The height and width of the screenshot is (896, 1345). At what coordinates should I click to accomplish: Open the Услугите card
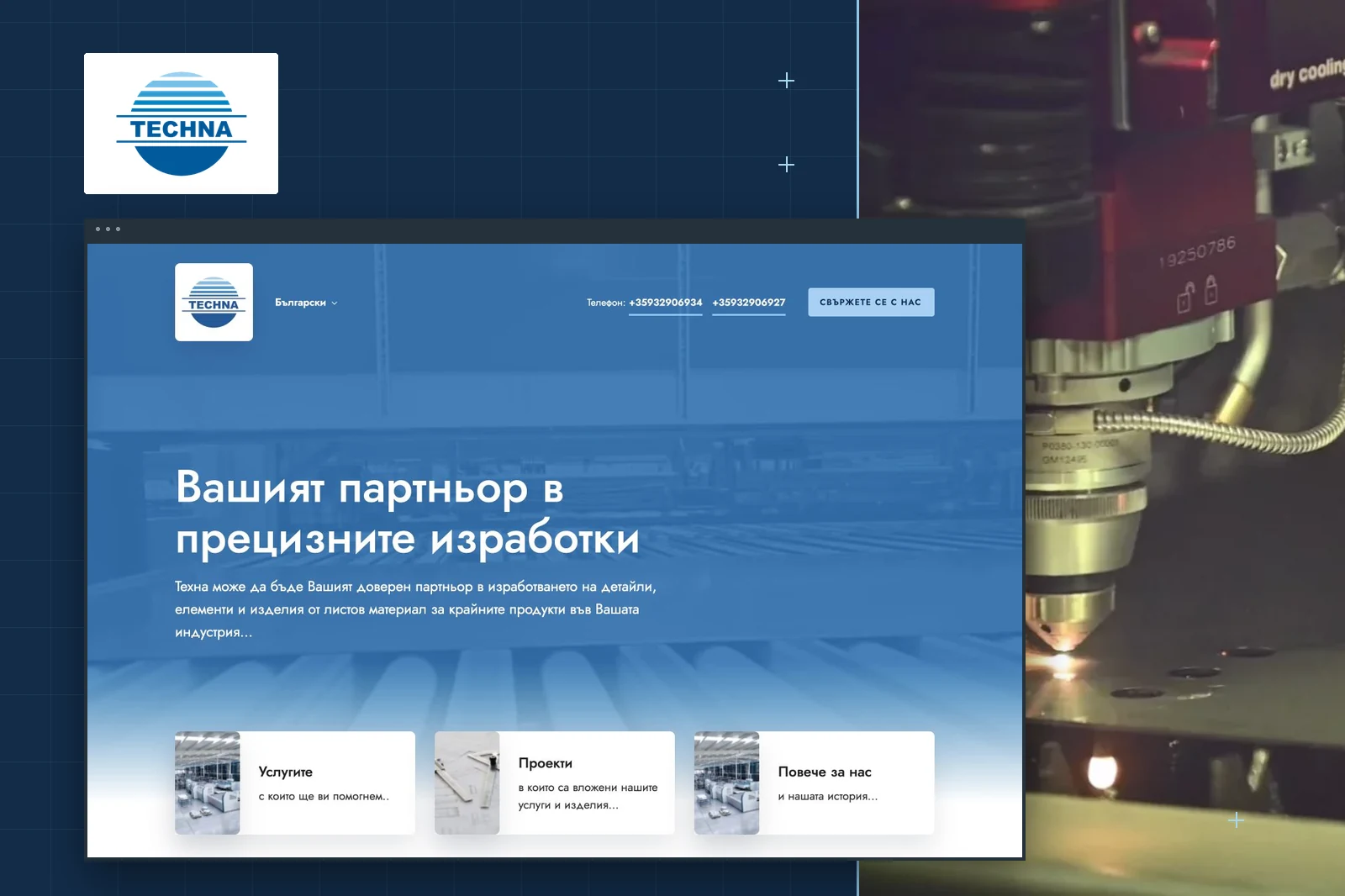[x=295, y=783]
